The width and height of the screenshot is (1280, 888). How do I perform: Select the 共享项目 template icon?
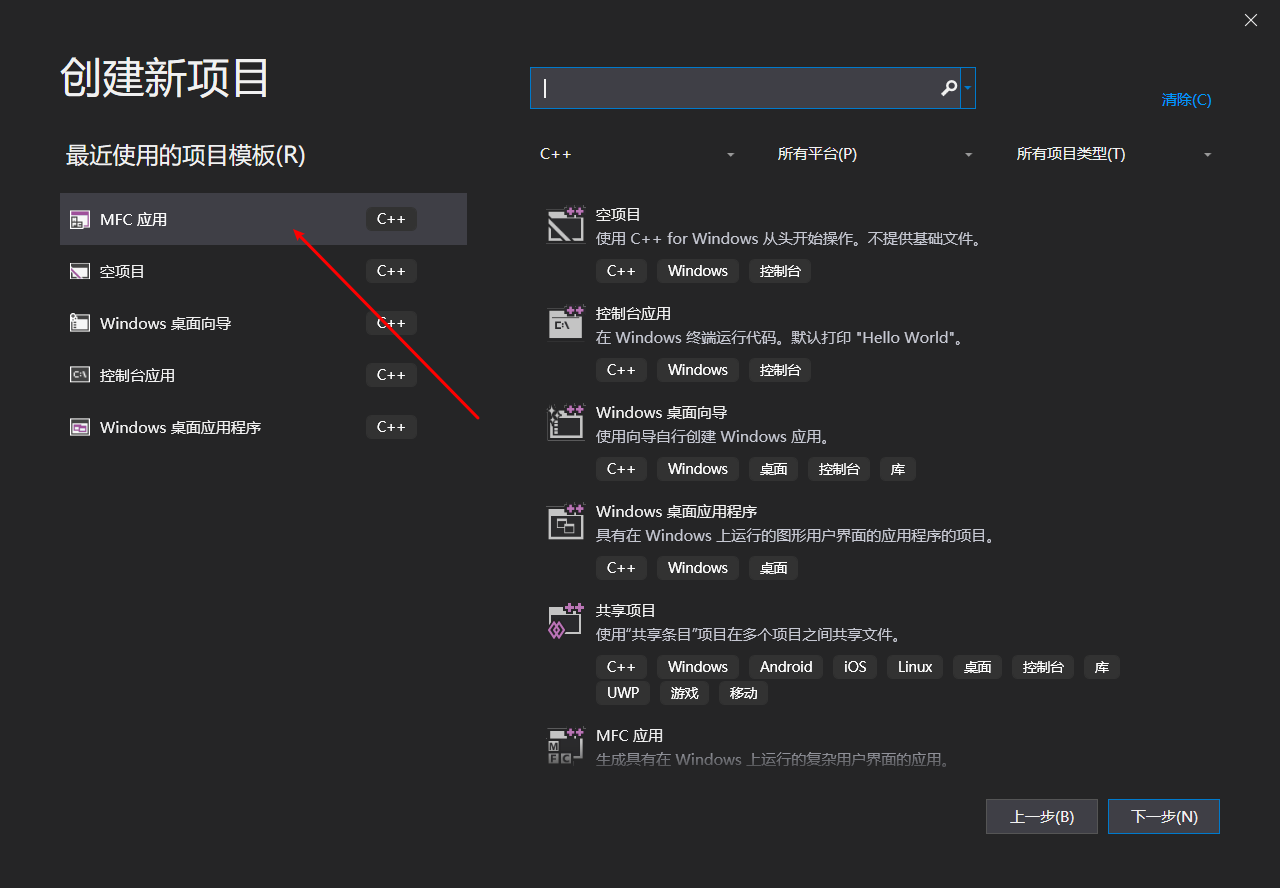coord(565,619)
